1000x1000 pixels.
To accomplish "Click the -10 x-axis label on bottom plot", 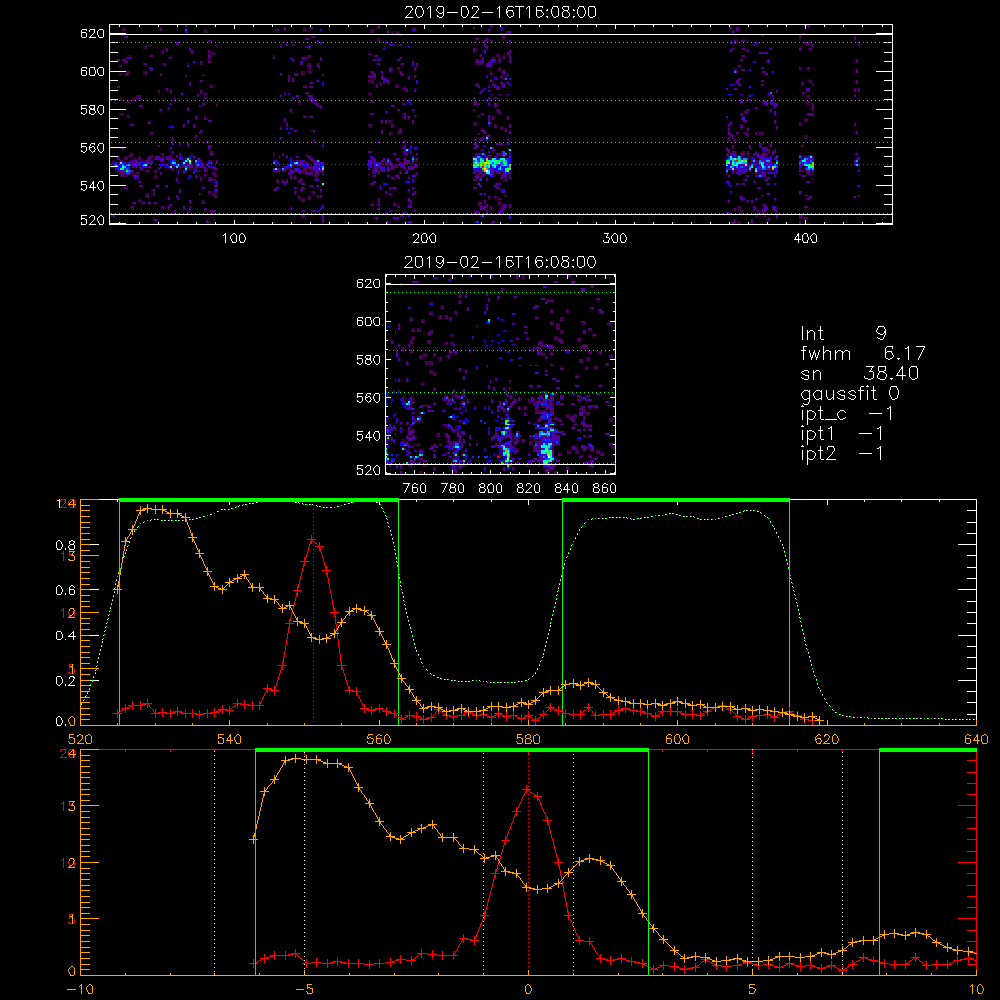I will (x=80, y=989).
